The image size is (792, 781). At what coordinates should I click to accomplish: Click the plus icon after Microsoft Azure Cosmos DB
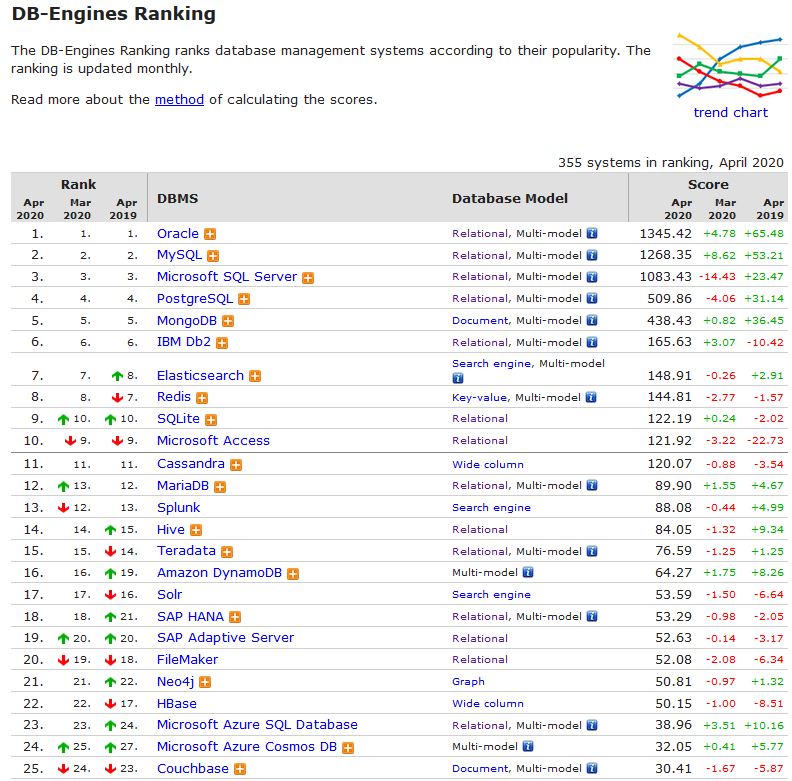pos(348,748)
